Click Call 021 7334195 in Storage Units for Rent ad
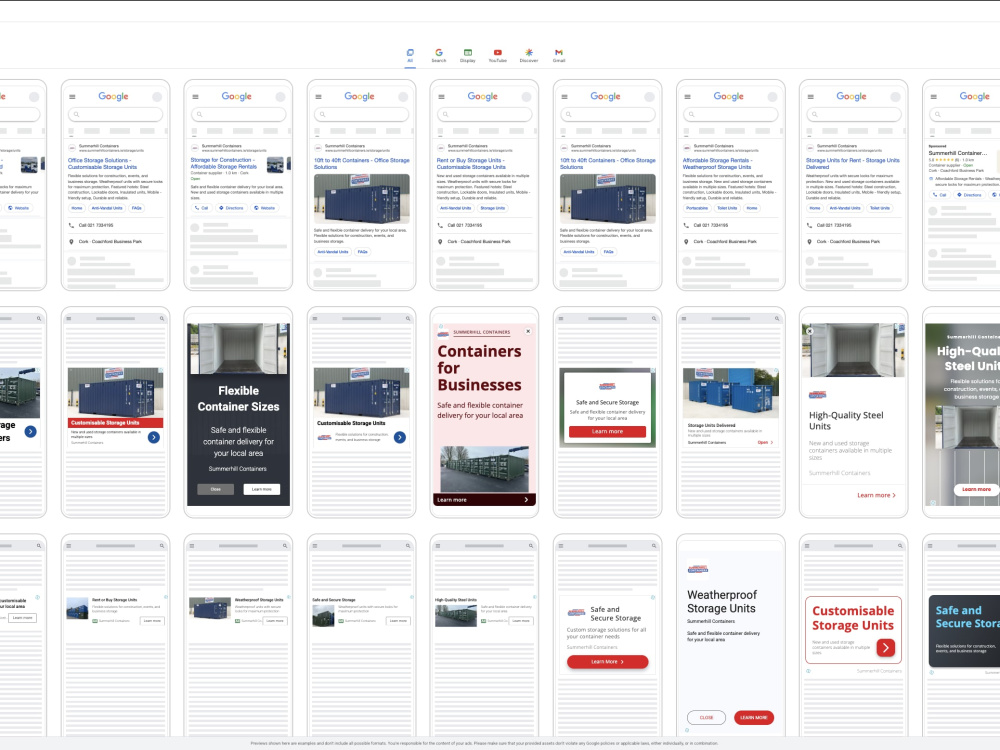The image size is (1000, 750). tap(834, 225)
